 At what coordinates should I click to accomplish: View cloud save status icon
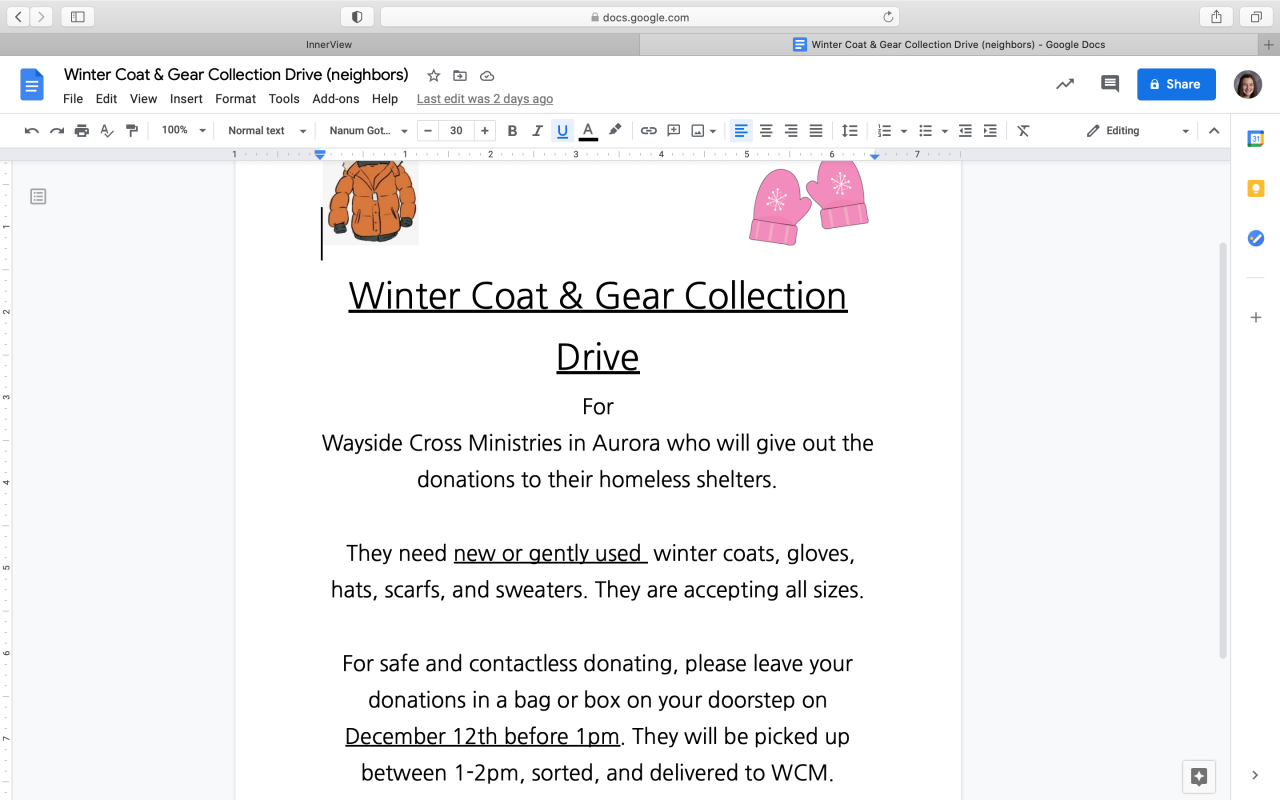[x=487, y=76]
